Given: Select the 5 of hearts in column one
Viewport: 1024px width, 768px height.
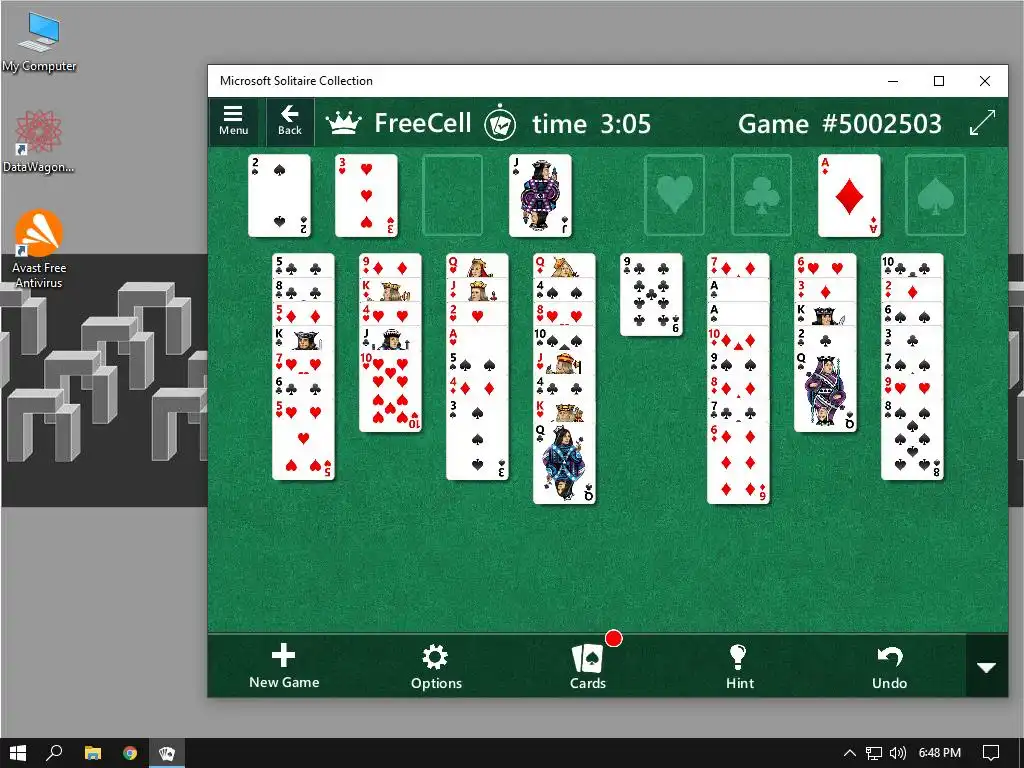Looking at the screenshot, I should coord(304,440).
